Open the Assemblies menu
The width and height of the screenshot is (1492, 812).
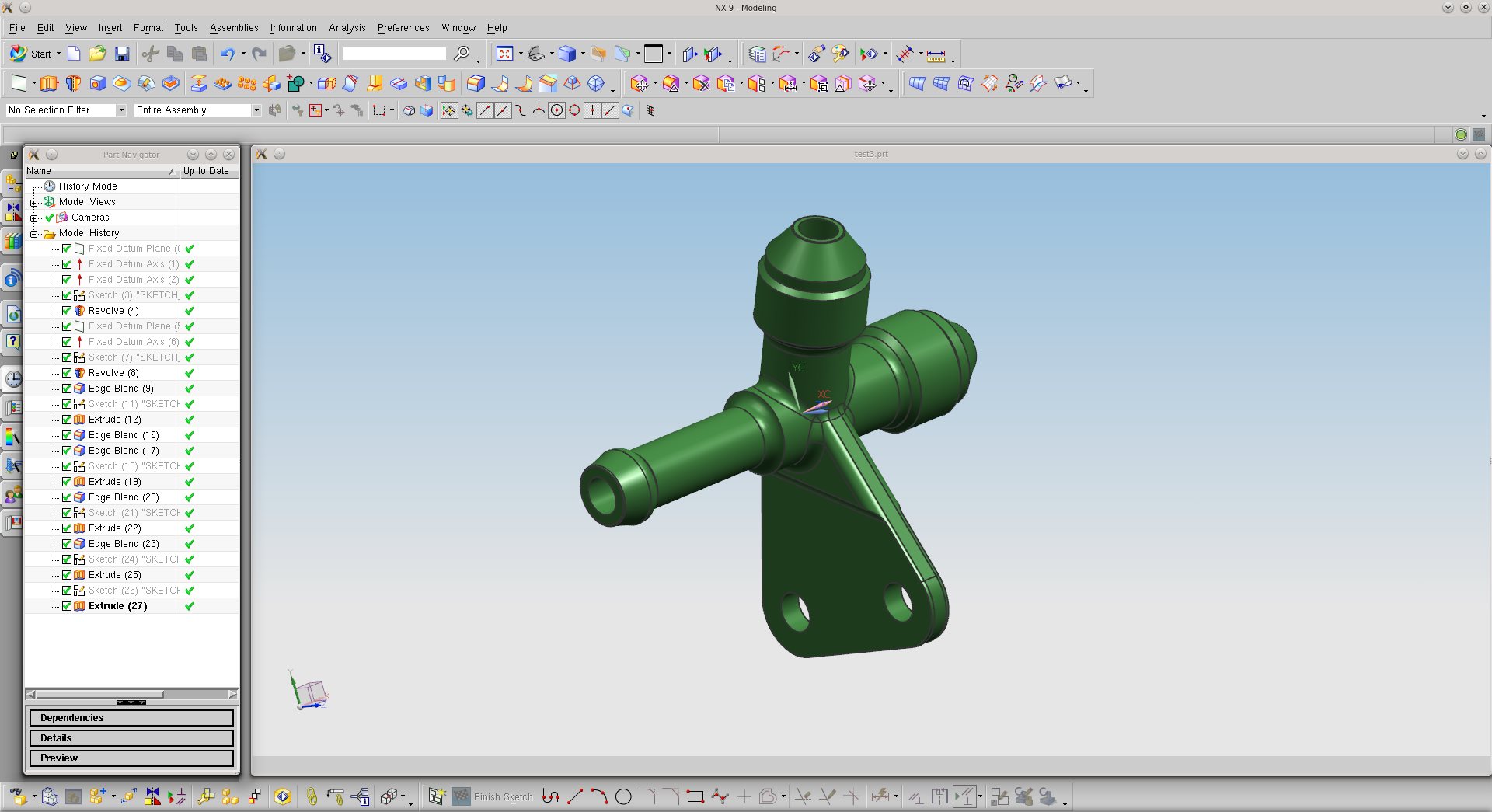[x=234, y=28]
